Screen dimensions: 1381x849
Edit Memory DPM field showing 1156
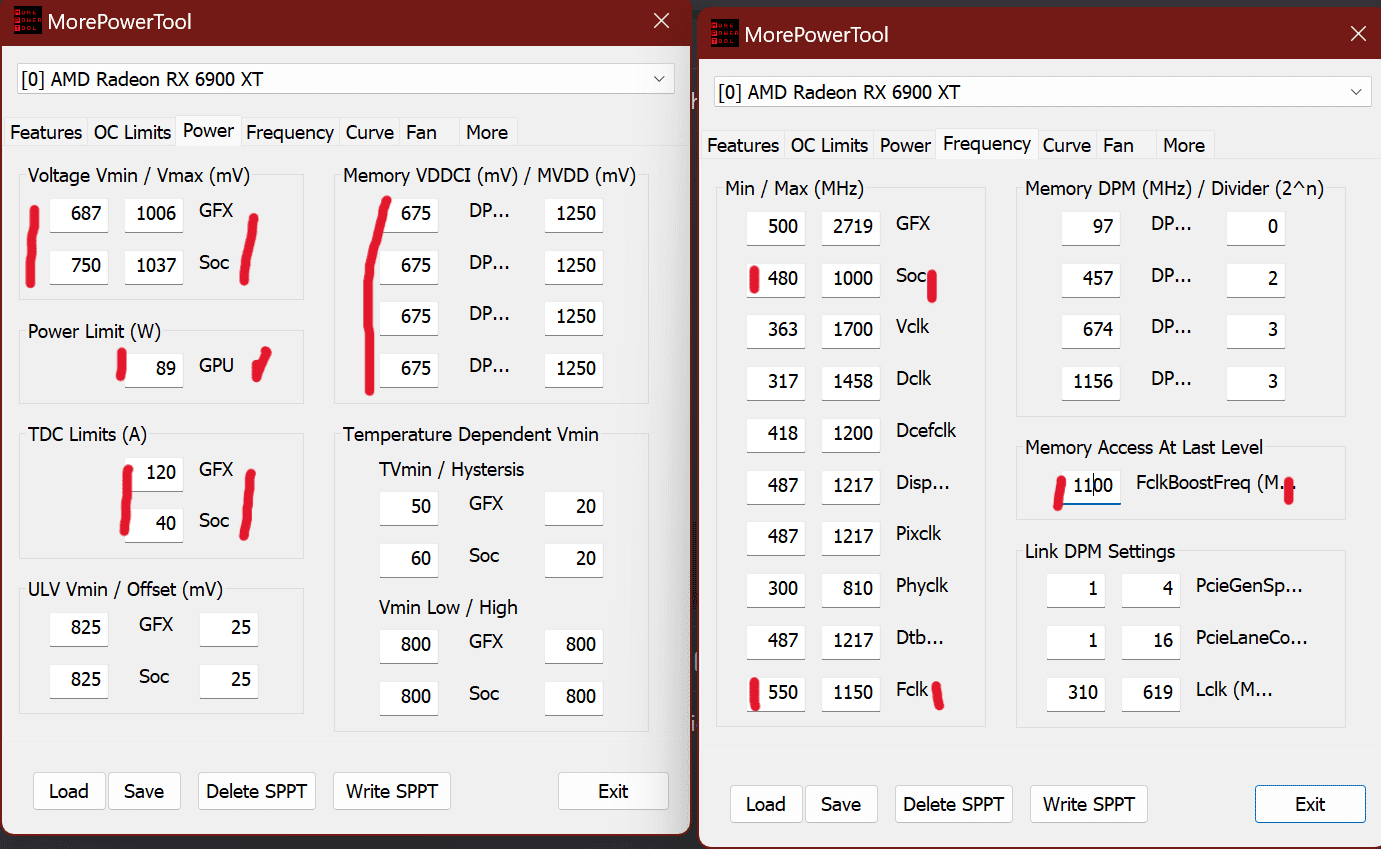(1091, 381)
